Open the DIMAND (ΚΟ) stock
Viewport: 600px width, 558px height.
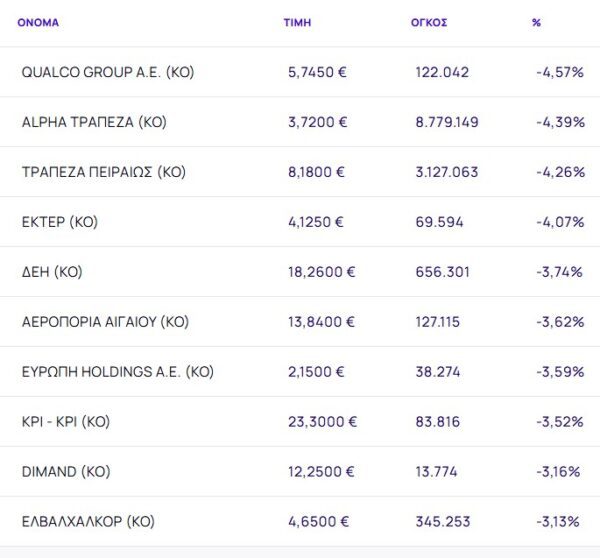(66, 472)
